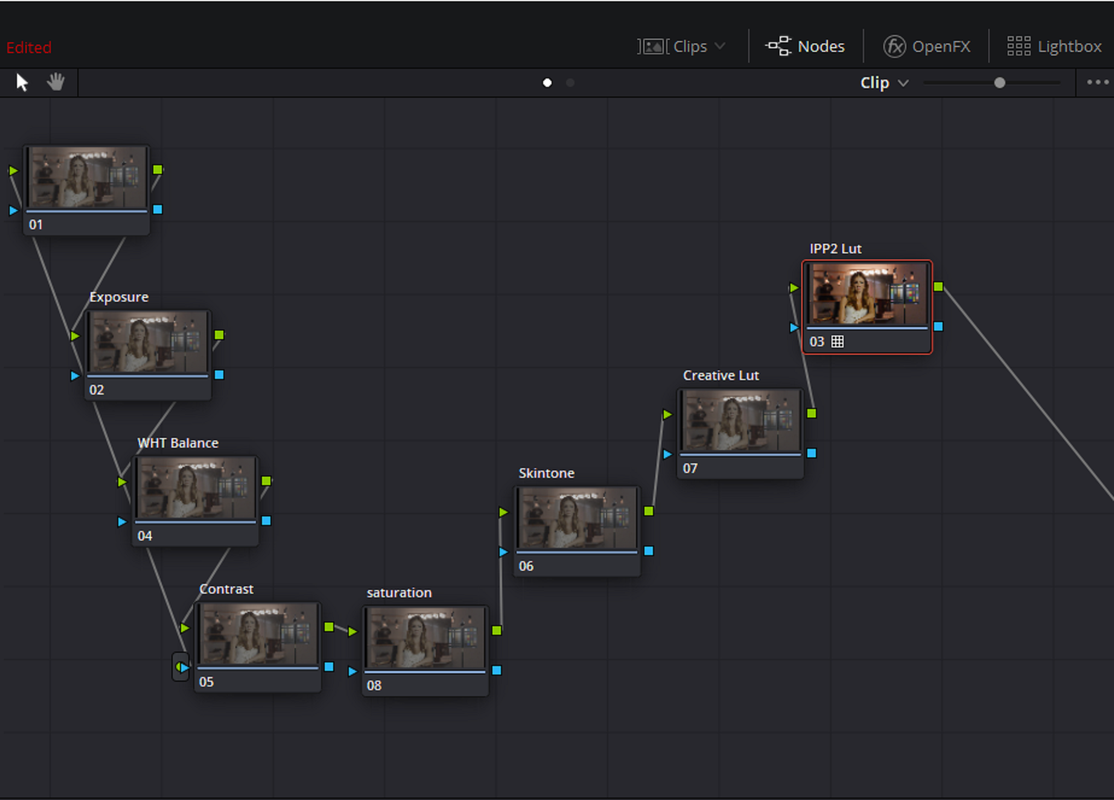The image size is (1114, 800).
Task: Click the green RGB input of saturation node
Action: pyautogui.click(x=352, y=632)
